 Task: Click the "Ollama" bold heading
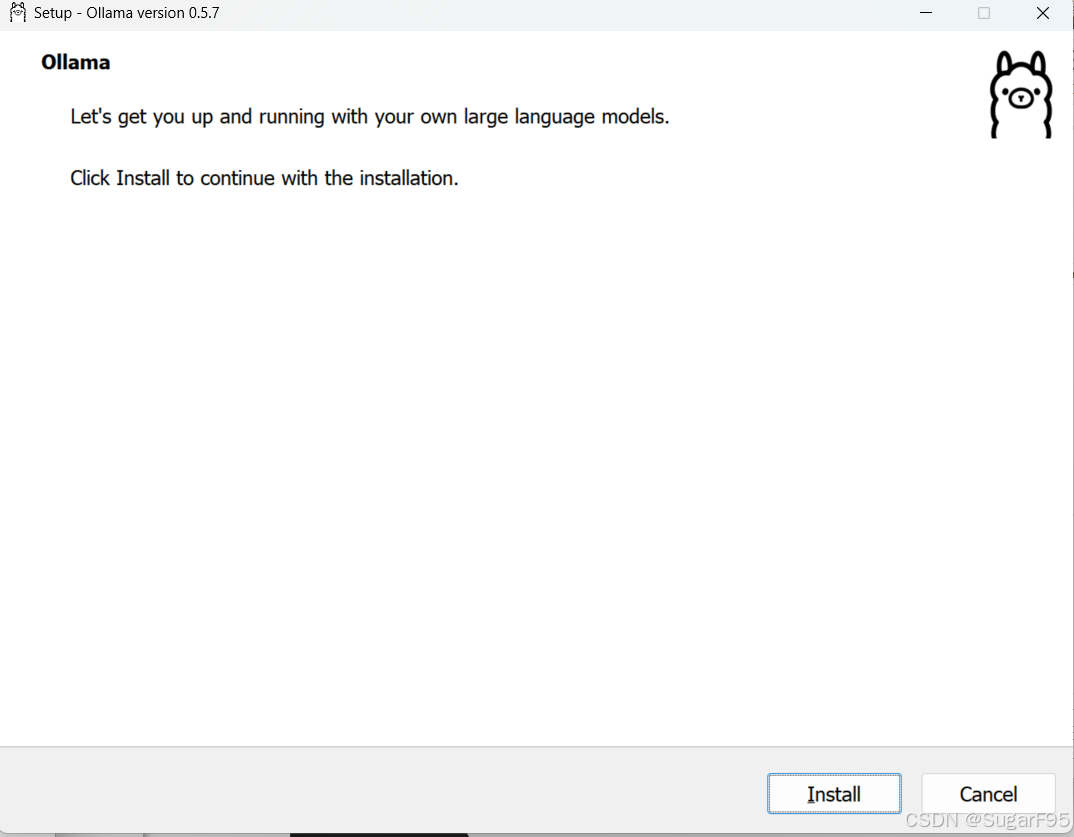(75, 62)
